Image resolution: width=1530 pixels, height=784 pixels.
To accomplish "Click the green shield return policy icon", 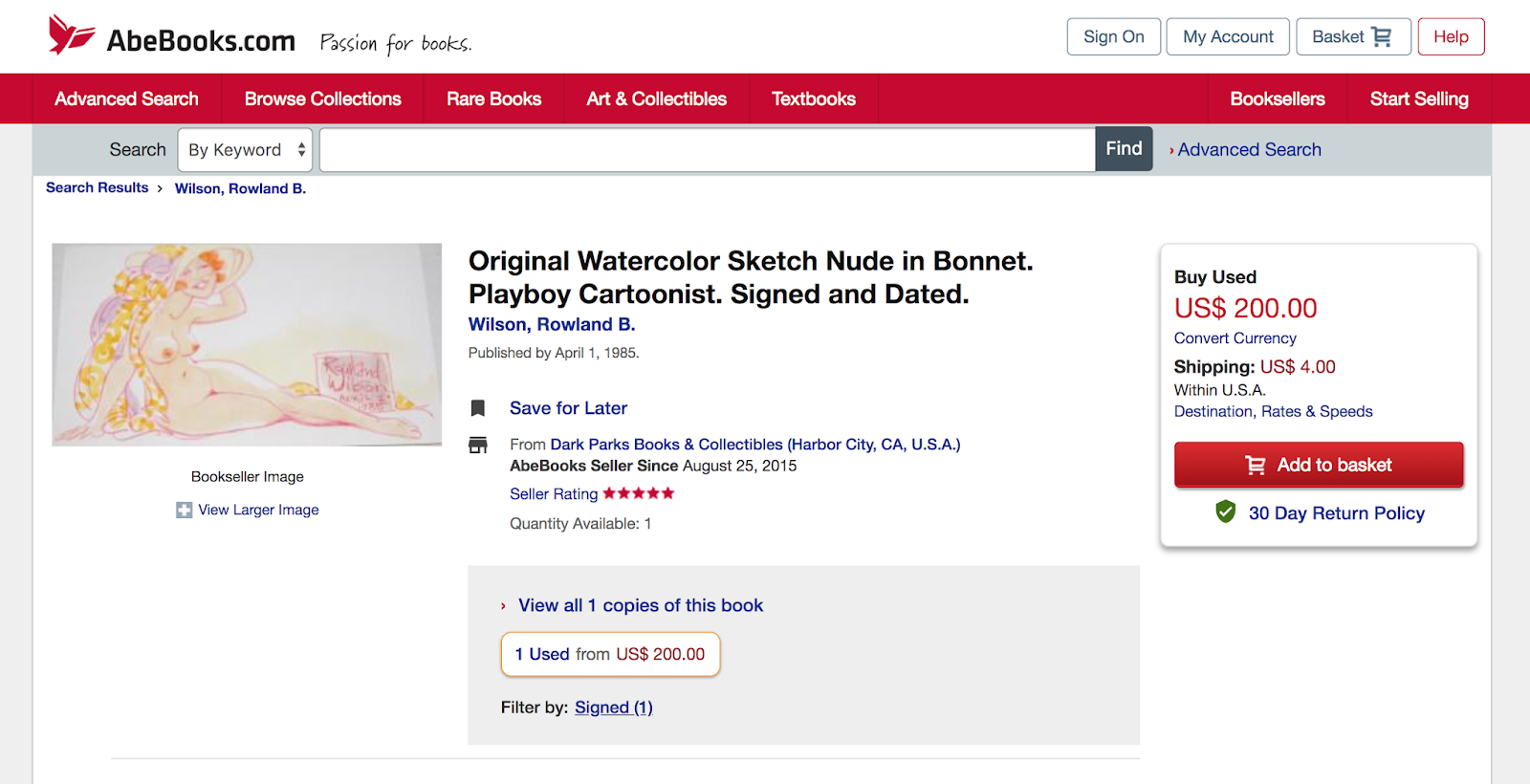I will point(1225,512).
